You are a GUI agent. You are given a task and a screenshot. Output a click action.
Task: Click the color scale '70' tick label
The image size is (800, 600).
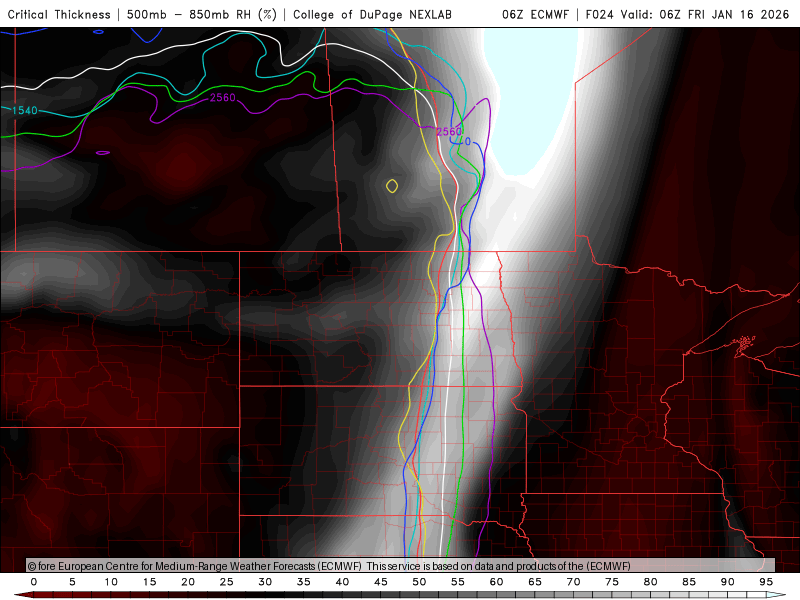click(x=573, y=582)
